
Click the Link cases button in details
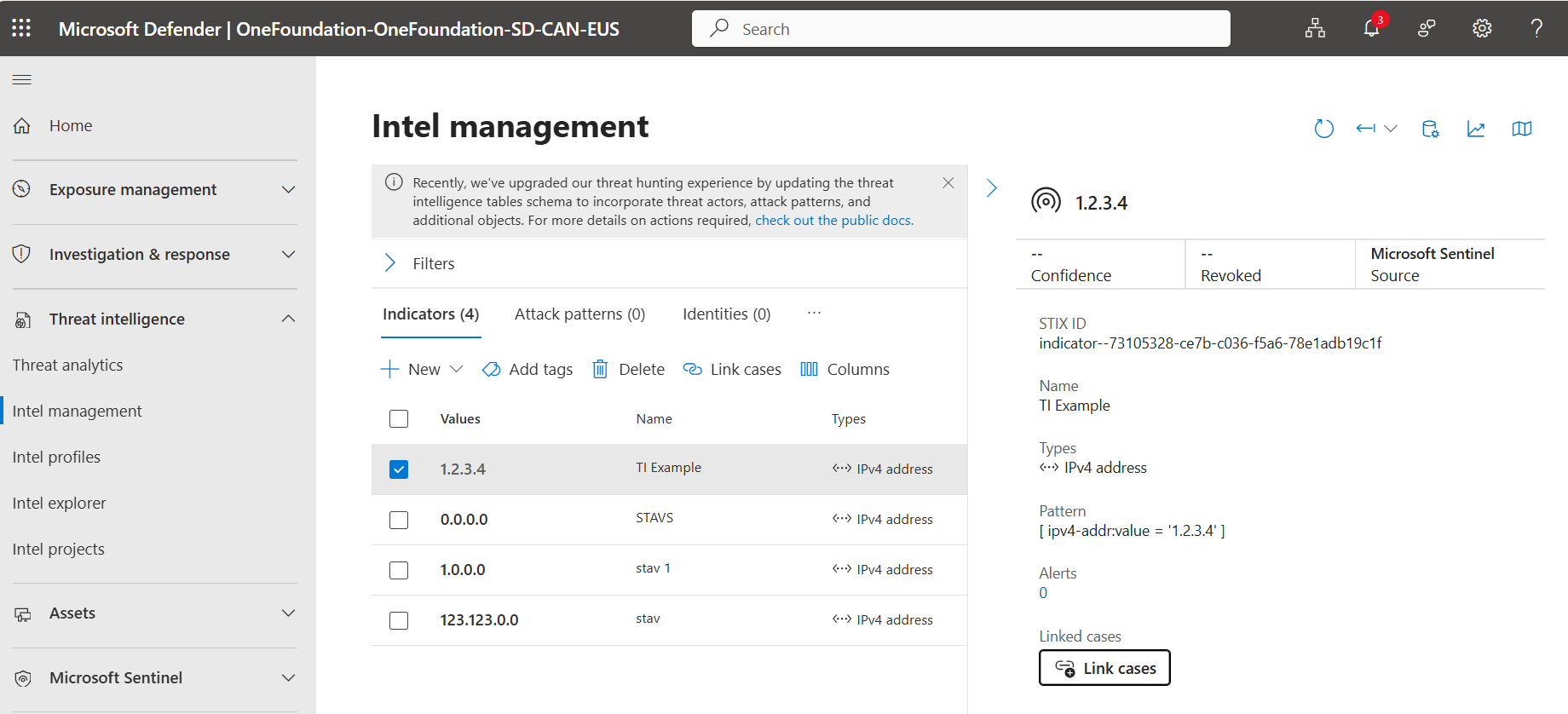tap(1104, 668)
